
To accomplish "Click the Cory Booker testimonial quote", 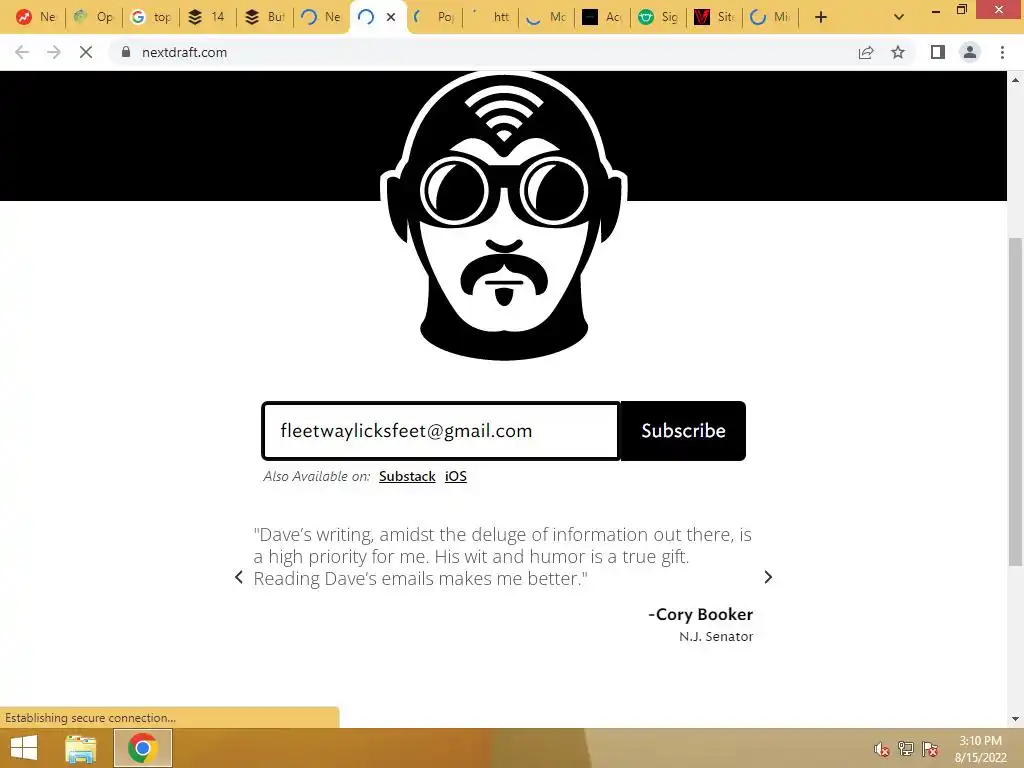I will click(x=502, y=556).
